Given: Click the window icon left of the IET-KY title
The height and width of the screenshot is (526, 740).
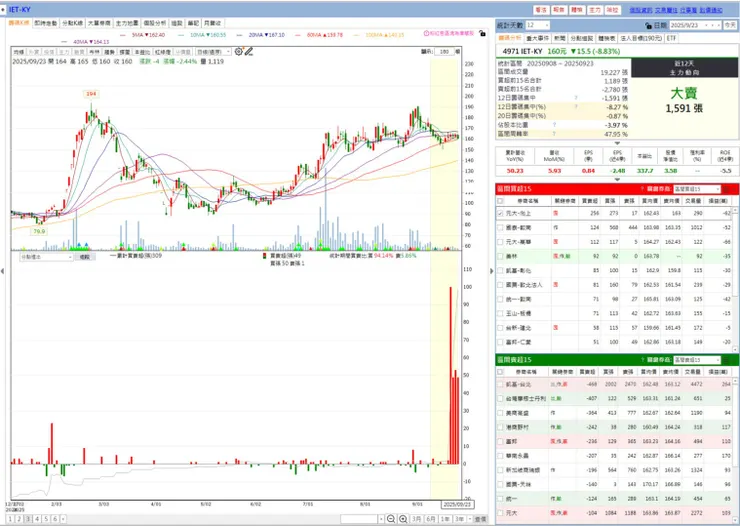Looking at the screenshot, I should pyautogui.click(x=4, y=9).
